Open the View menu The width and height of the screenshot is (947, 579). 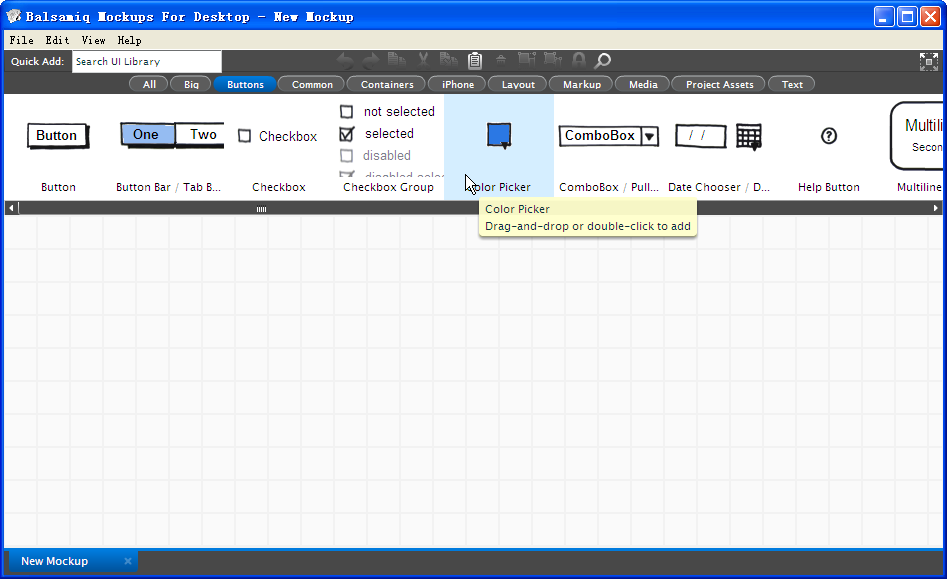click(x=94, y=40)
